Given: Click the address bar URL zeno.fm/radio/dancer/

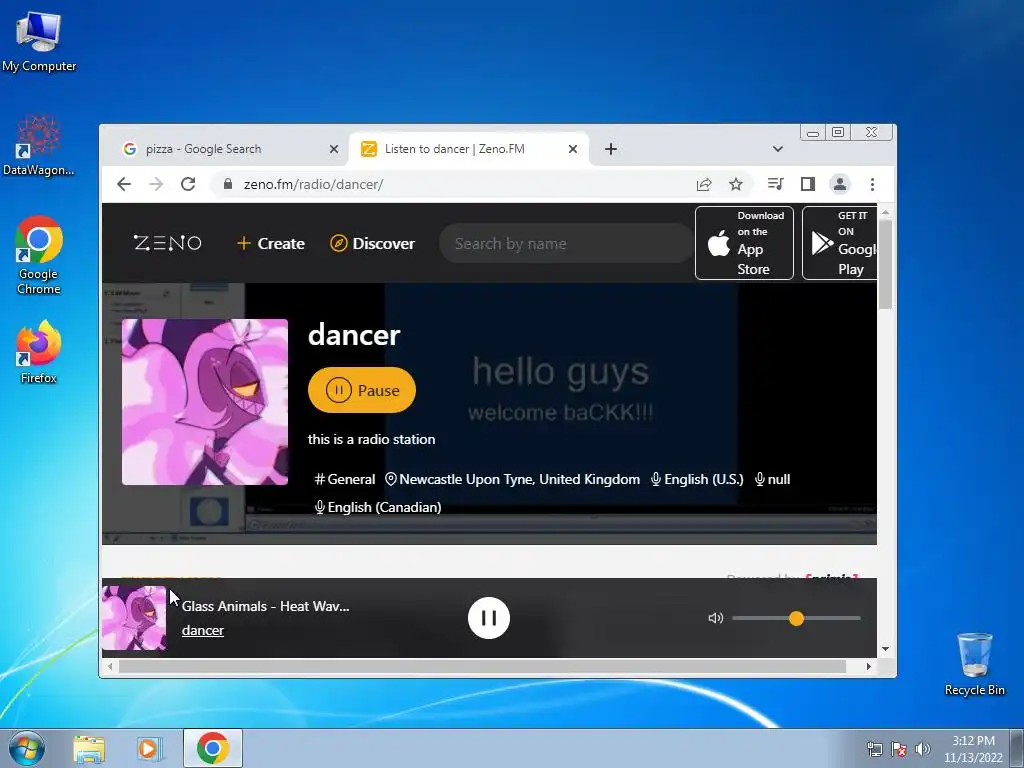Looking at the screenshot, I should 313,184.
